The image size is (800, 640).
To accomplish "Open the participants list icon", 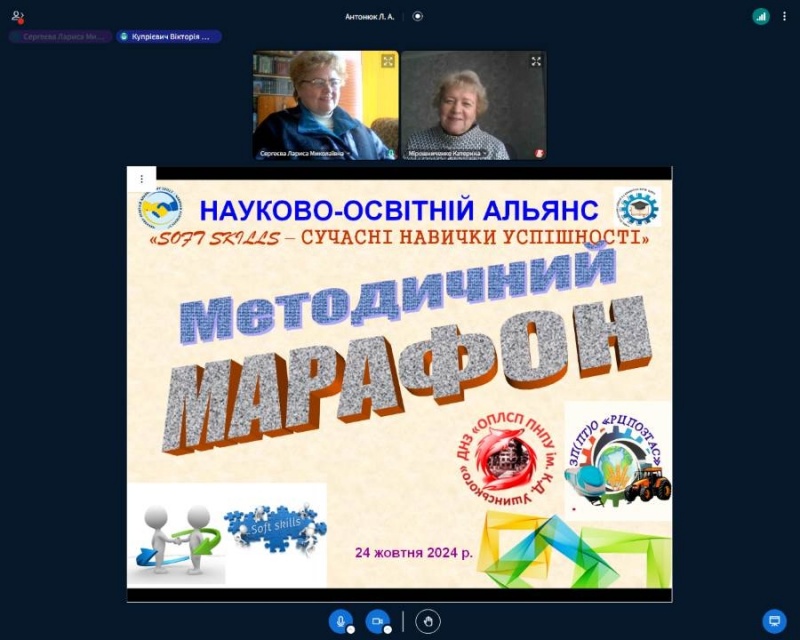I will point(17,16).
